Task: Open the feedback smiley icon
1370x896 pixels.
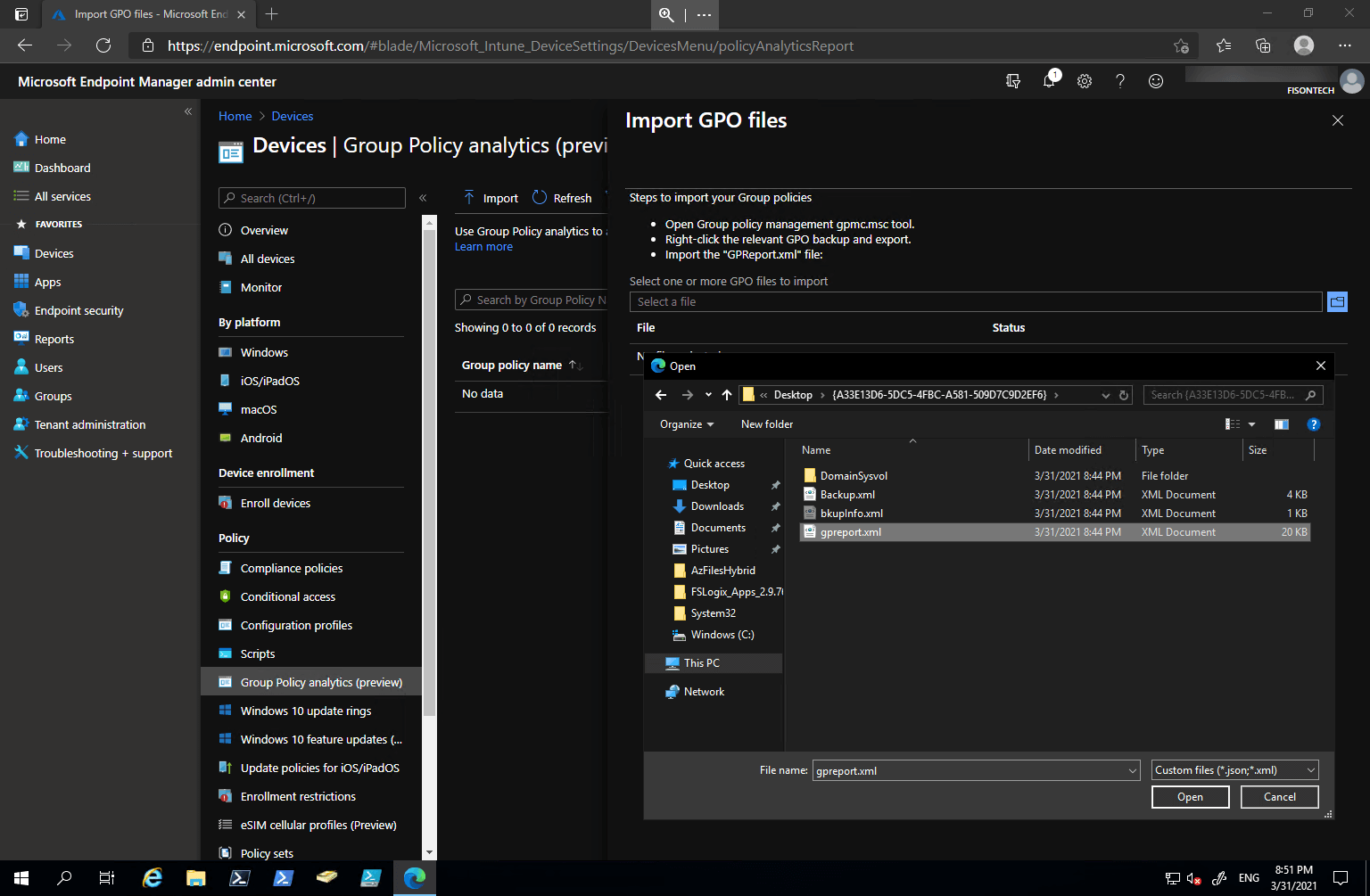Action: 1156,81
